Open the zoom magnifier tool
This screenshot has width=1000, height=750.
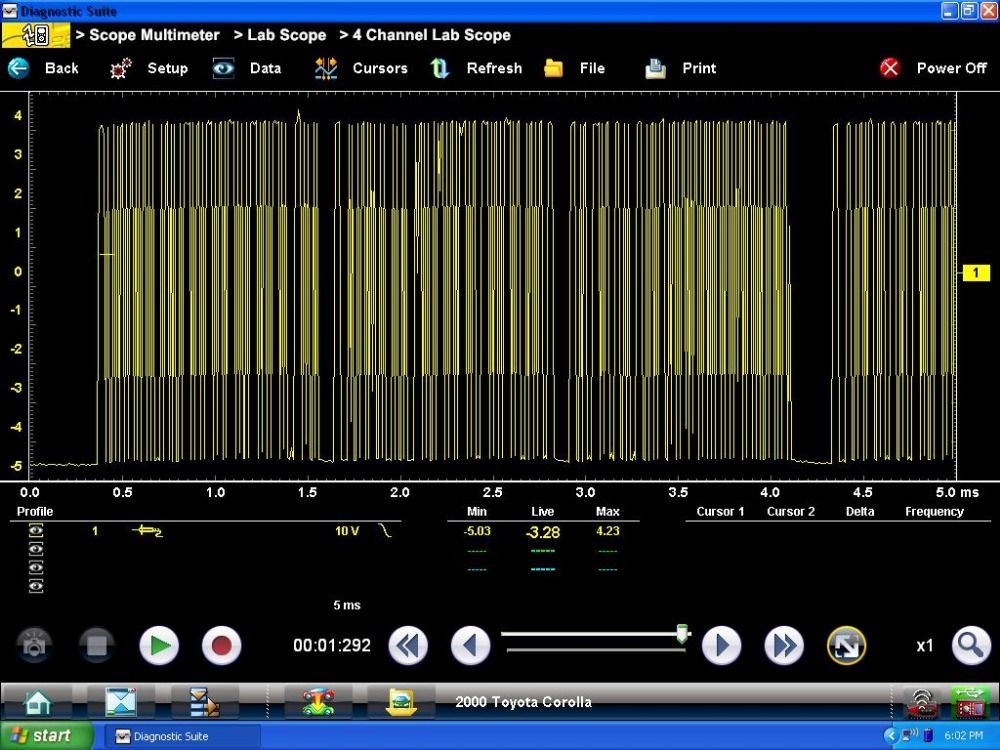(x=970, y=646)
